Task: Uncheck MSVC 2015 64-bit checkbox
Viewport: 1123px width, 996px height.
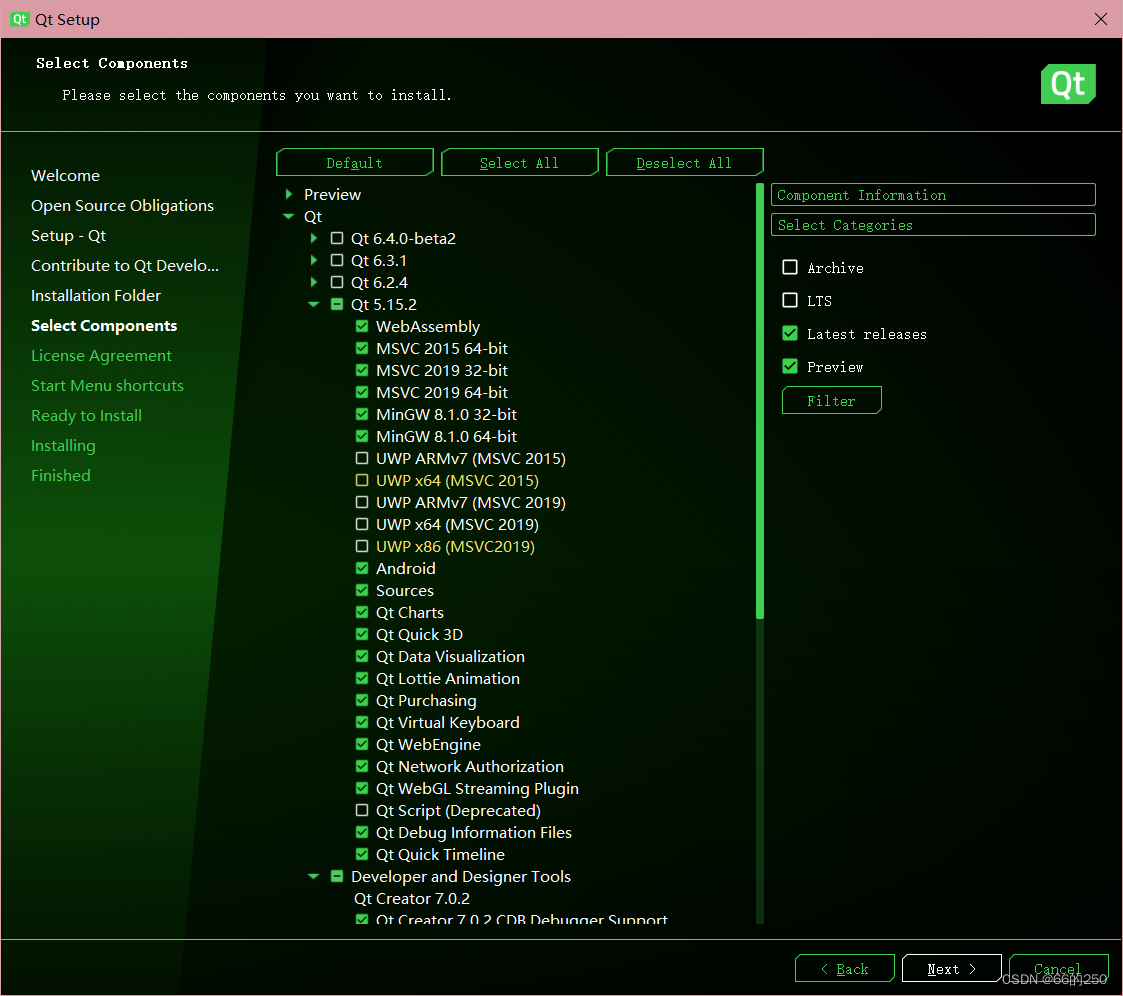Action: [362, 349]
